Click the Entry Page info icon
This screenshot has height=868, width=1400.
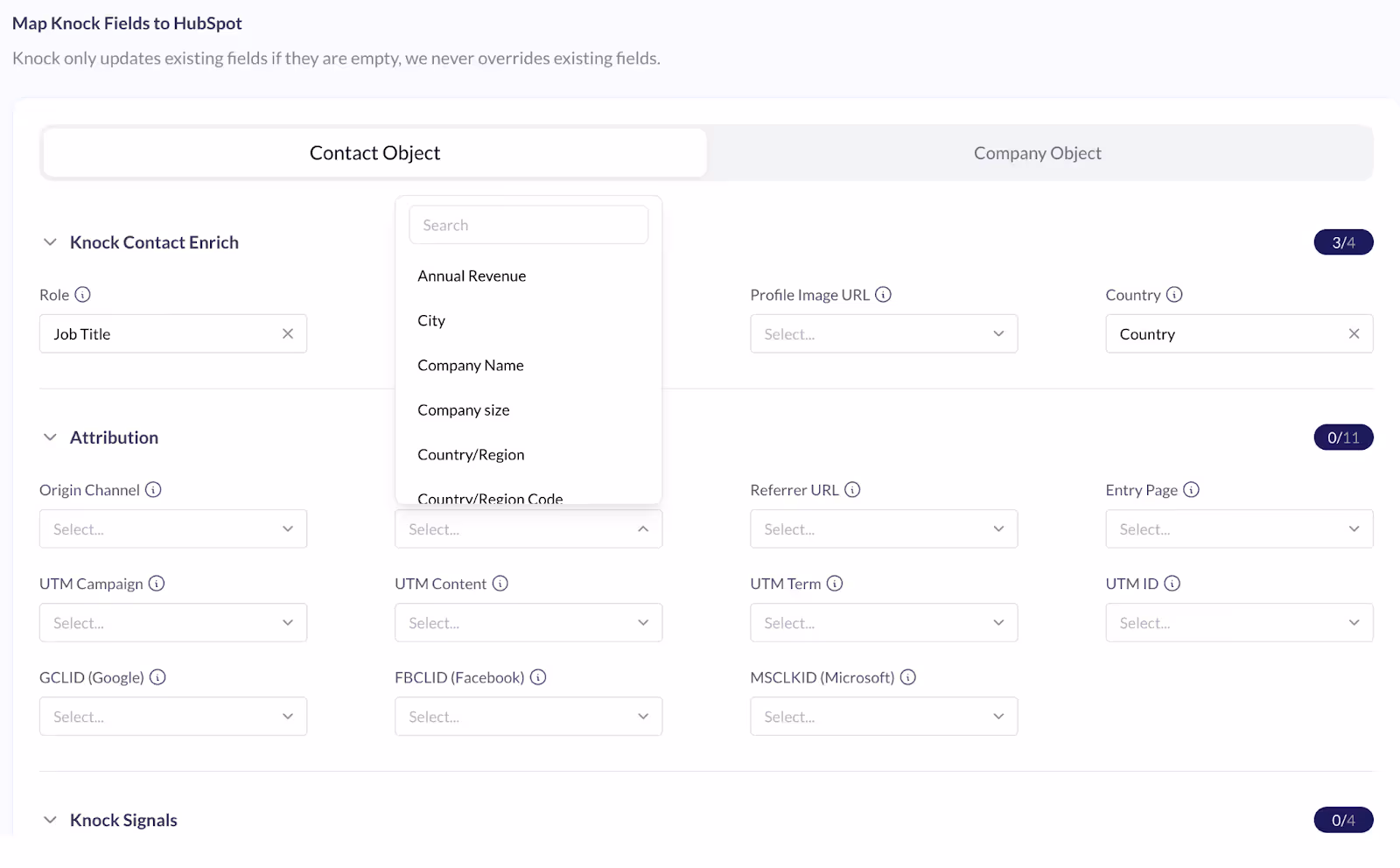point(1192,490)
